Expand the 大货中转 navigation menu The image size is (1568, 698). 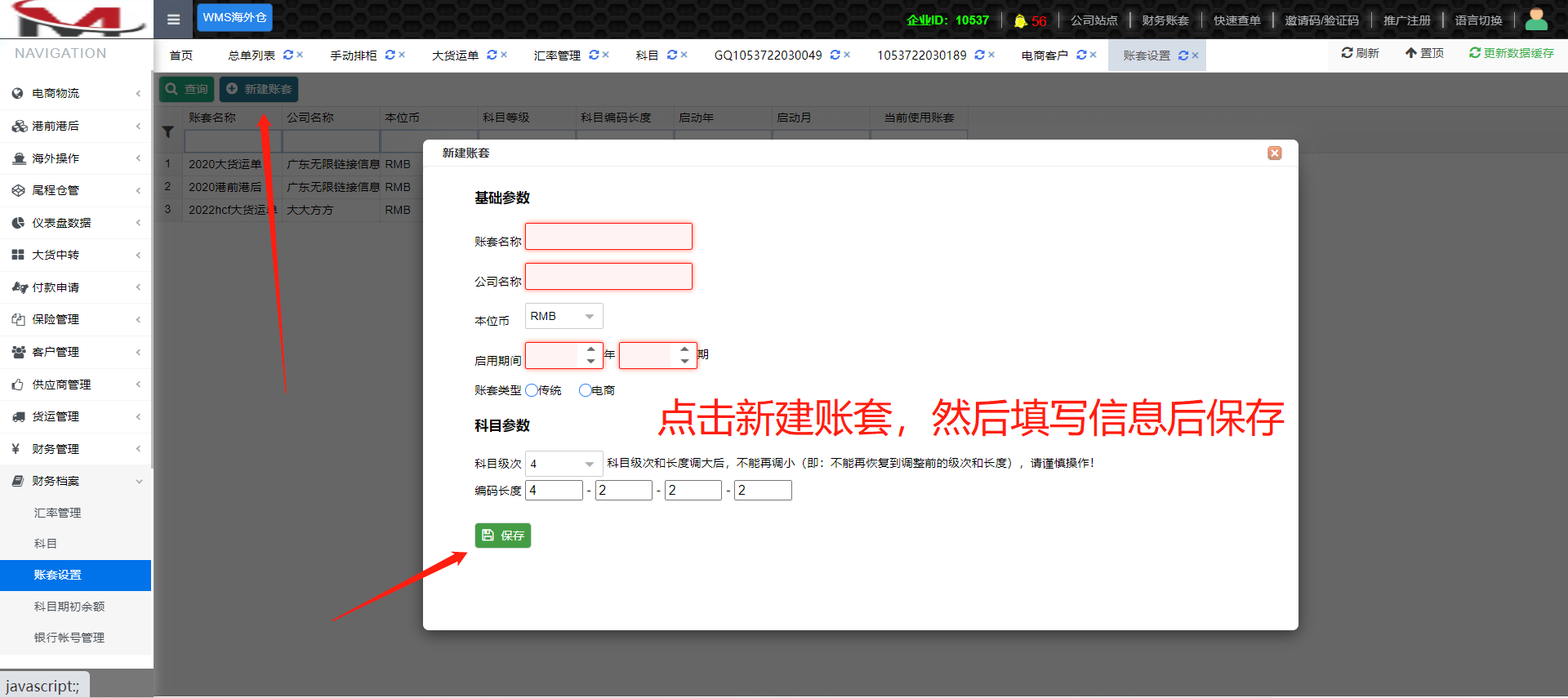[76, 255]
